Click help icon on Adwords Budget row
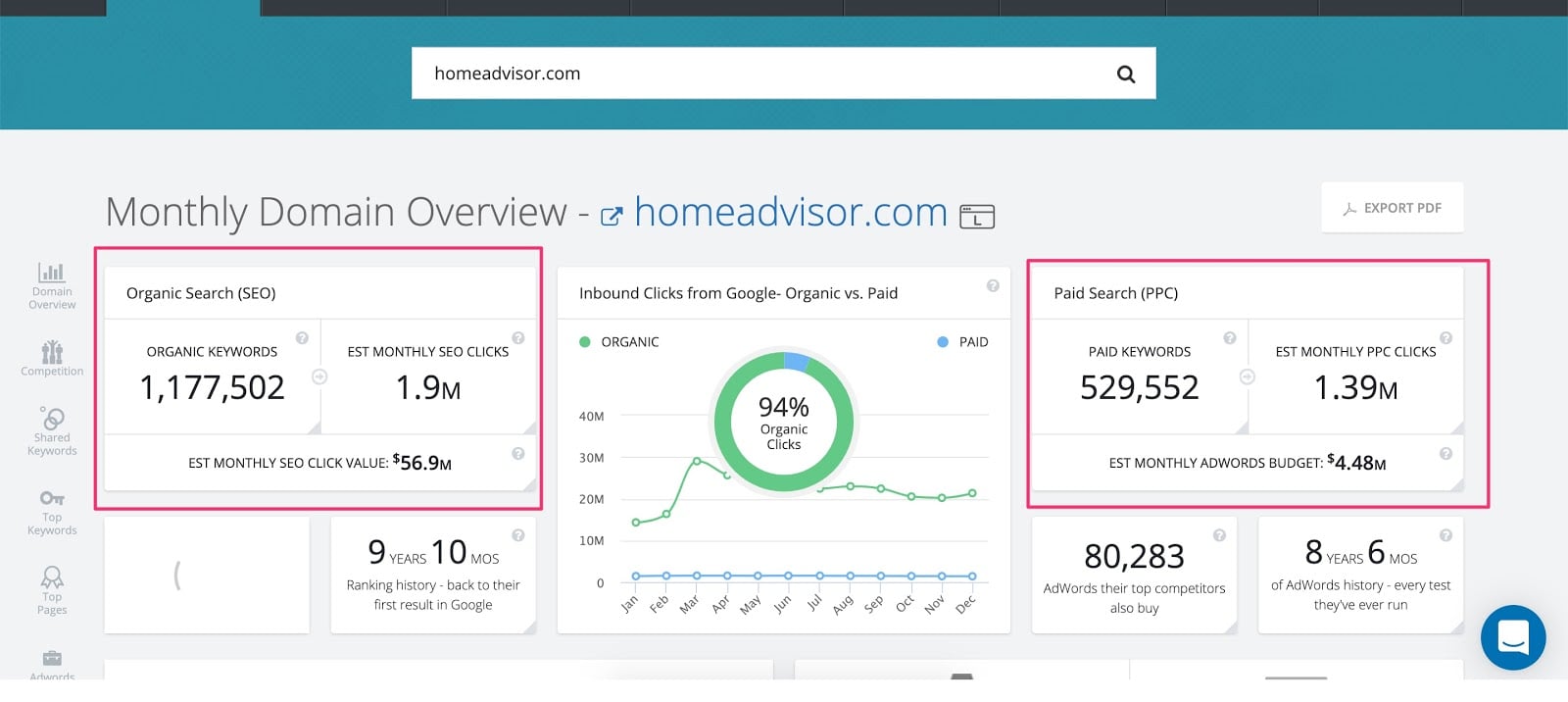The width and height of the screenshot is (1568, 702). [x=1445, y=454]
